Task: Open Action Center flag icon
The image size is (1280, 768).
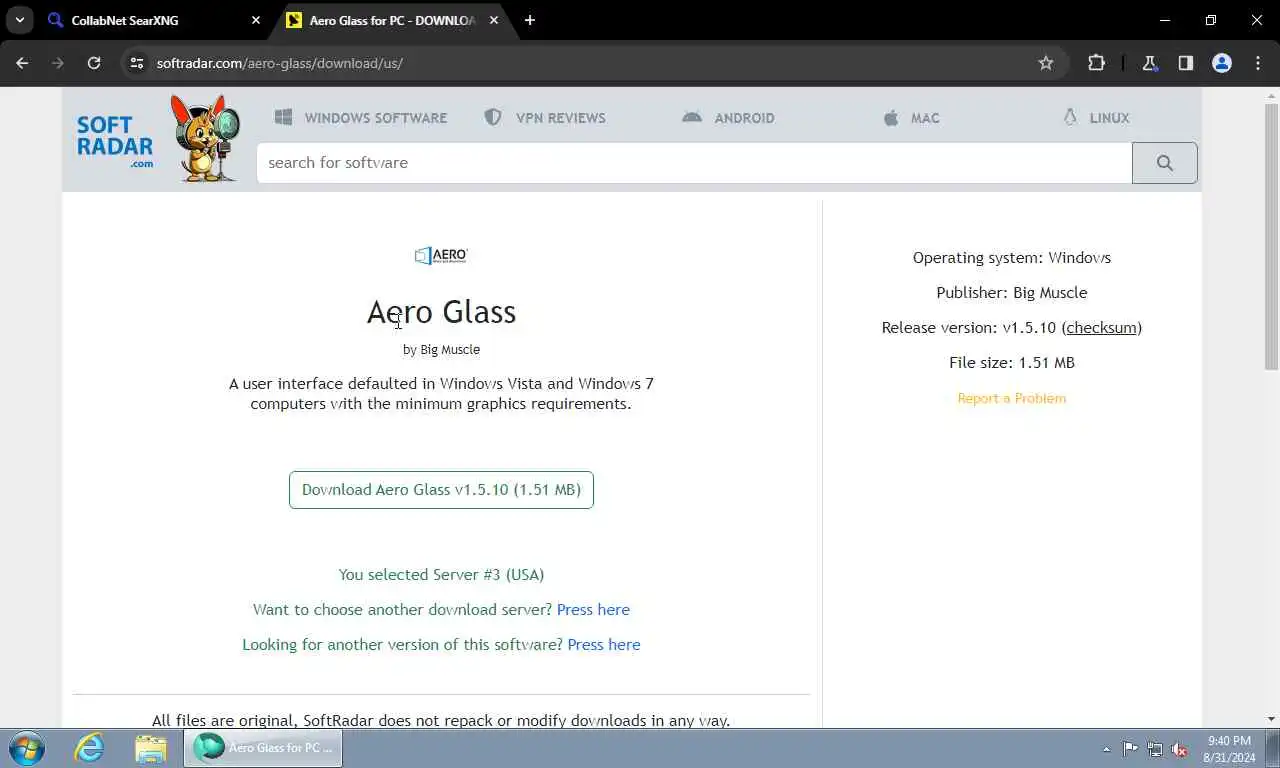Action: [1130, 749]
